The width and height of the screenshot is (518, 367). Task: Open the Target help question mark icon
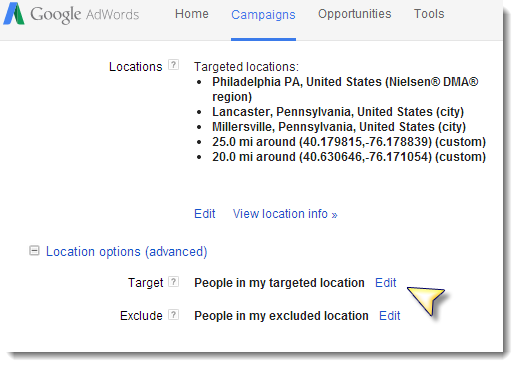173,282
